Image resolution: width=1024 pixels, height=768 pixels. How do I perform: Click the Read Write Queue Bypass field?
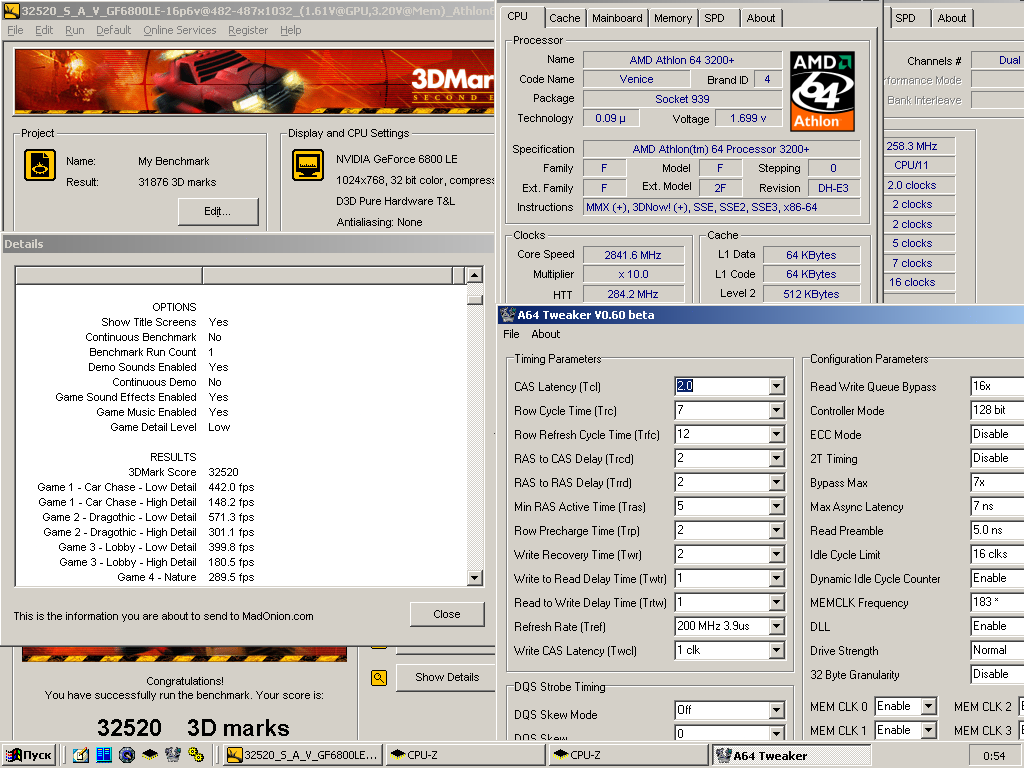(997, 387)
